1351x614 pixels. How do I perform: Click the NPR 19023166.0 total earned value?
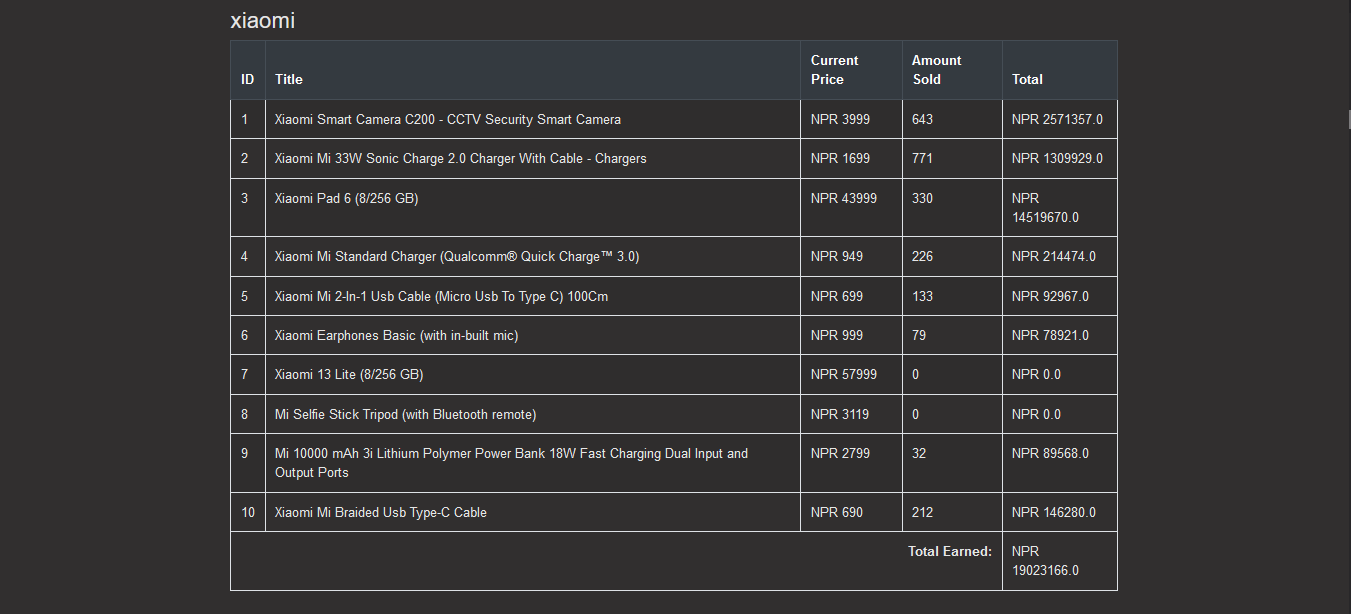(x=1045, y=561)
